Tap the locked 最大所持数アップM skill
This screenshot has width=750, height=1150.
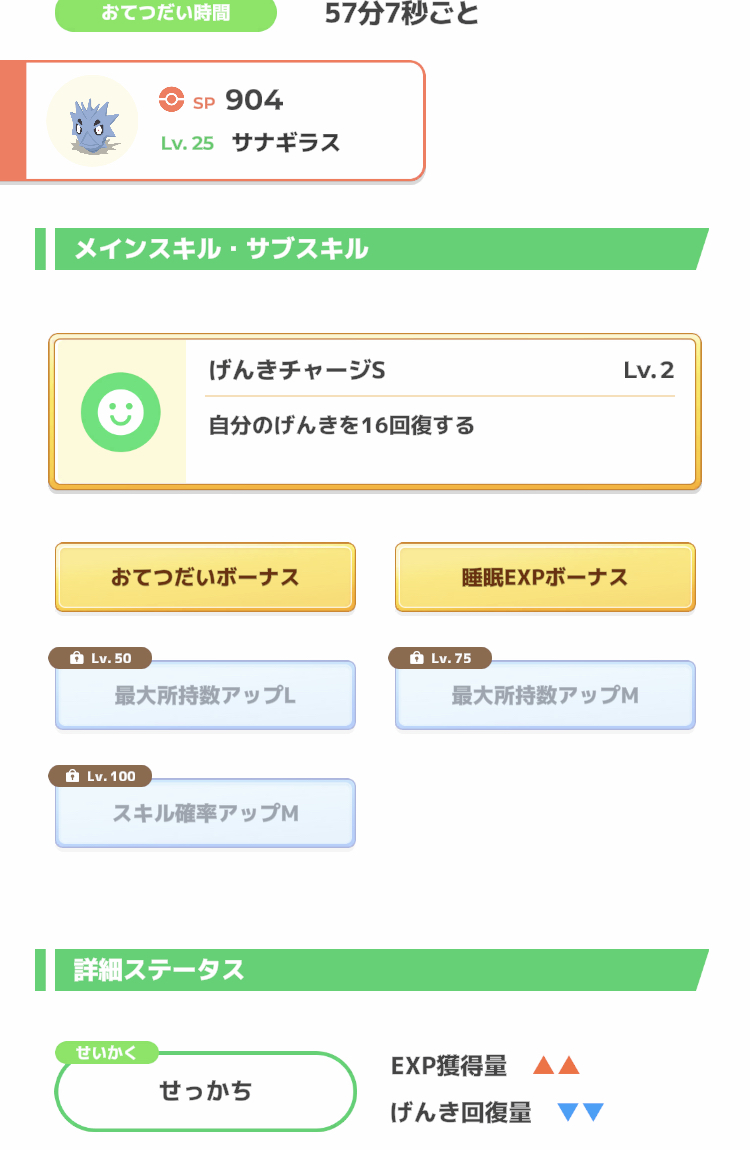pos(545,696)
